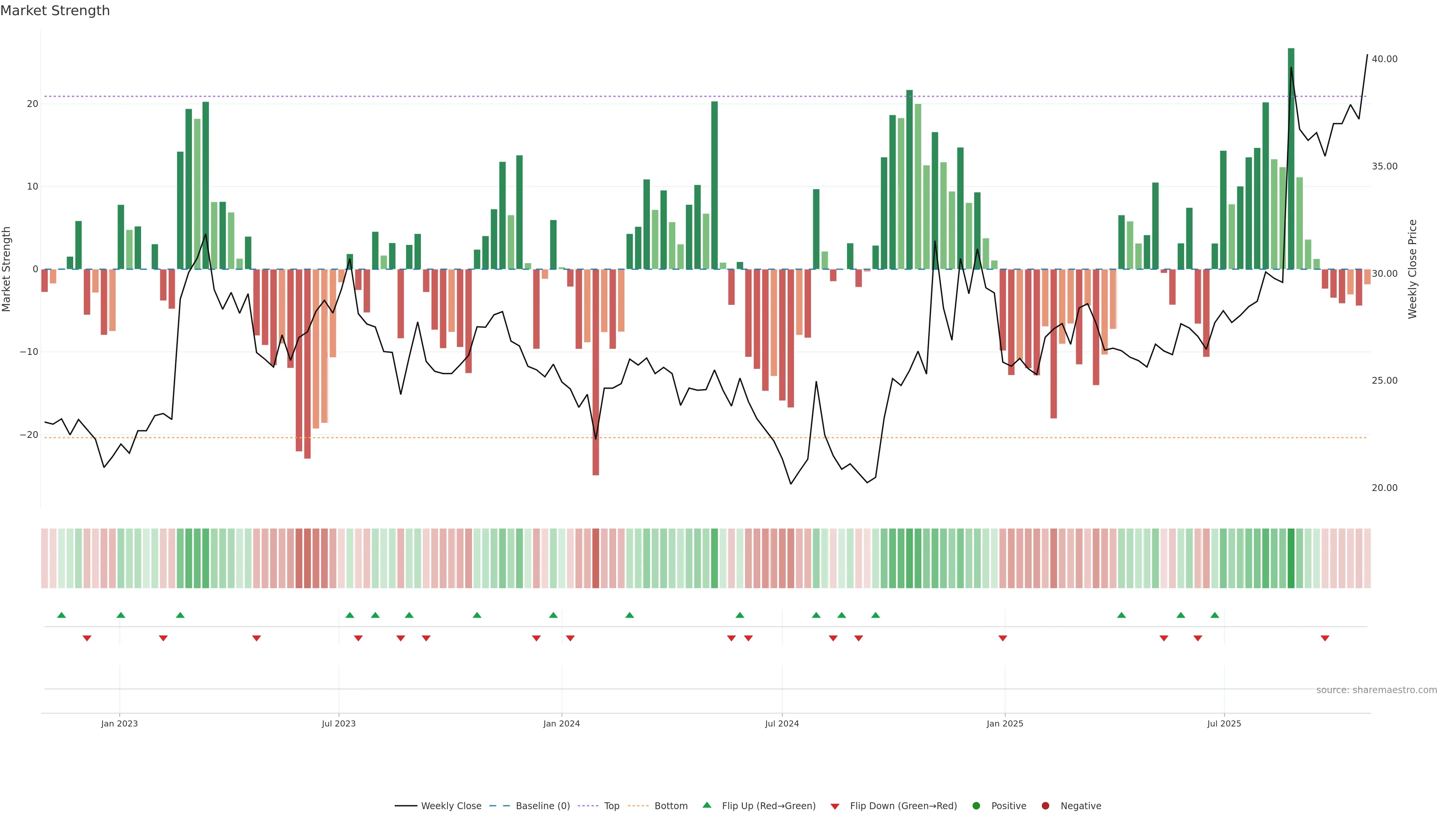
Task: Click the 40.00 right axis tick label
Action: pos(1384,59)
